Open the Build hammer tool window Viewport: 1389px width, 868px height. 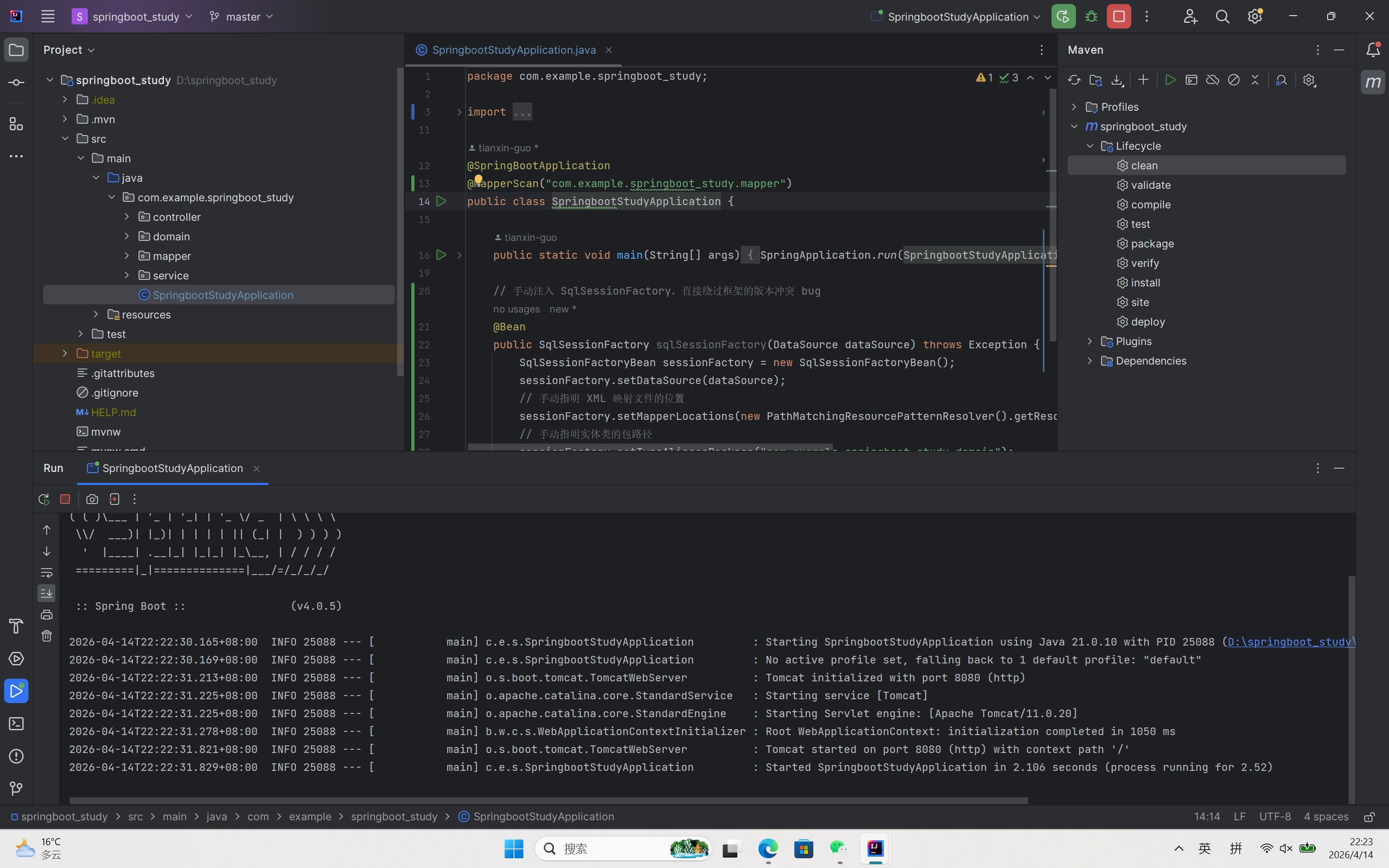coord(16,626)
